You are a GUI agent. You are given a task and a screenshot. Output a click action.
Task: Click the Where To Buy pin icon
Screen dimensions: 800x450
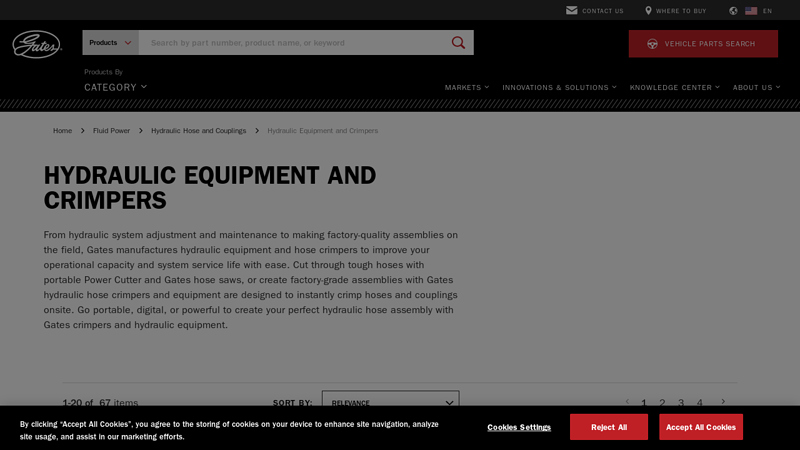(x=648, y=10)
